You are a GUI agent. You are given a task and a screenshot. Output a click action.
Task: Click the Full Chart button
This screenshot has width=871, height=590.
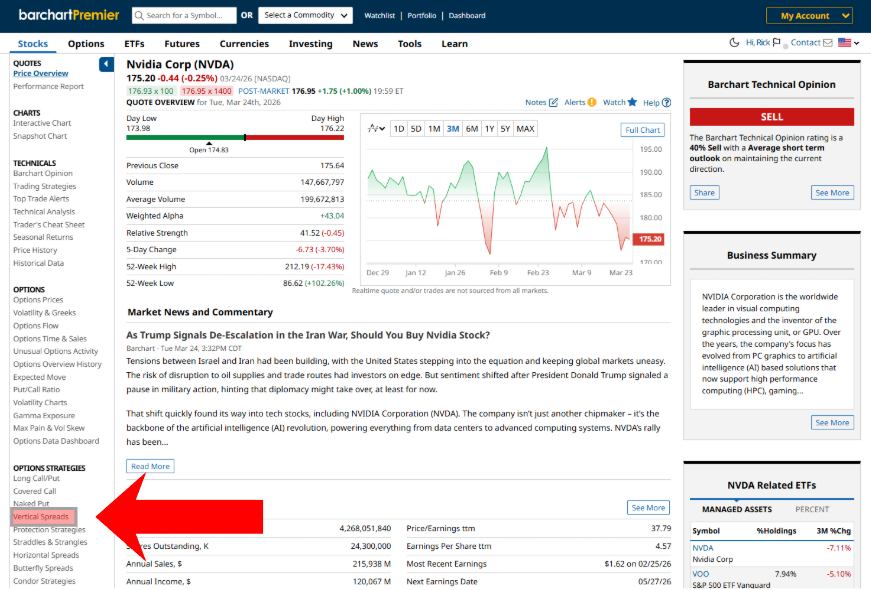tap(642, 130)
